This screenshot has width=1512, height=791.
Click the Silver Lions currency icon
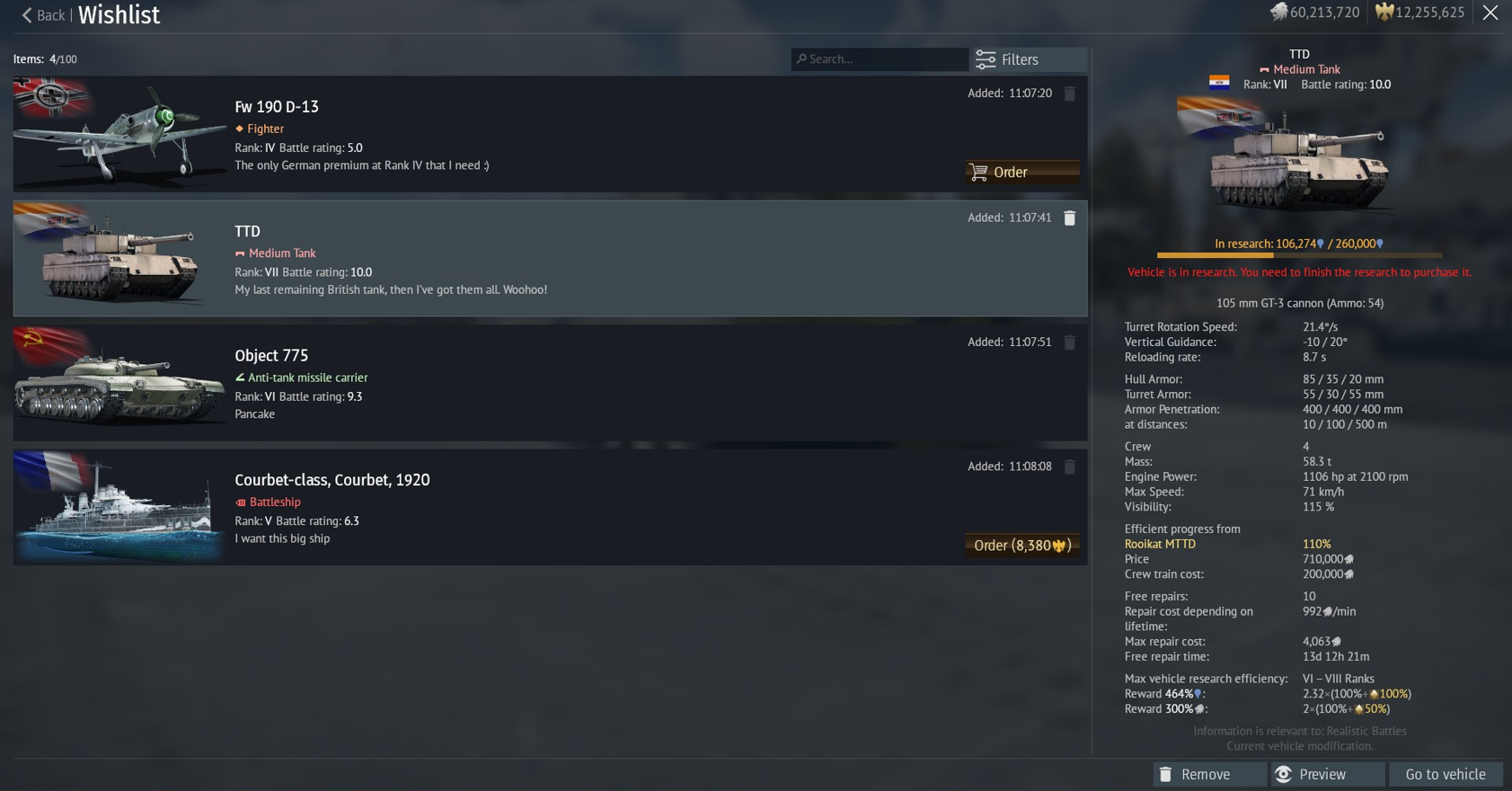pyautogui.click(x=1278, y=12)
